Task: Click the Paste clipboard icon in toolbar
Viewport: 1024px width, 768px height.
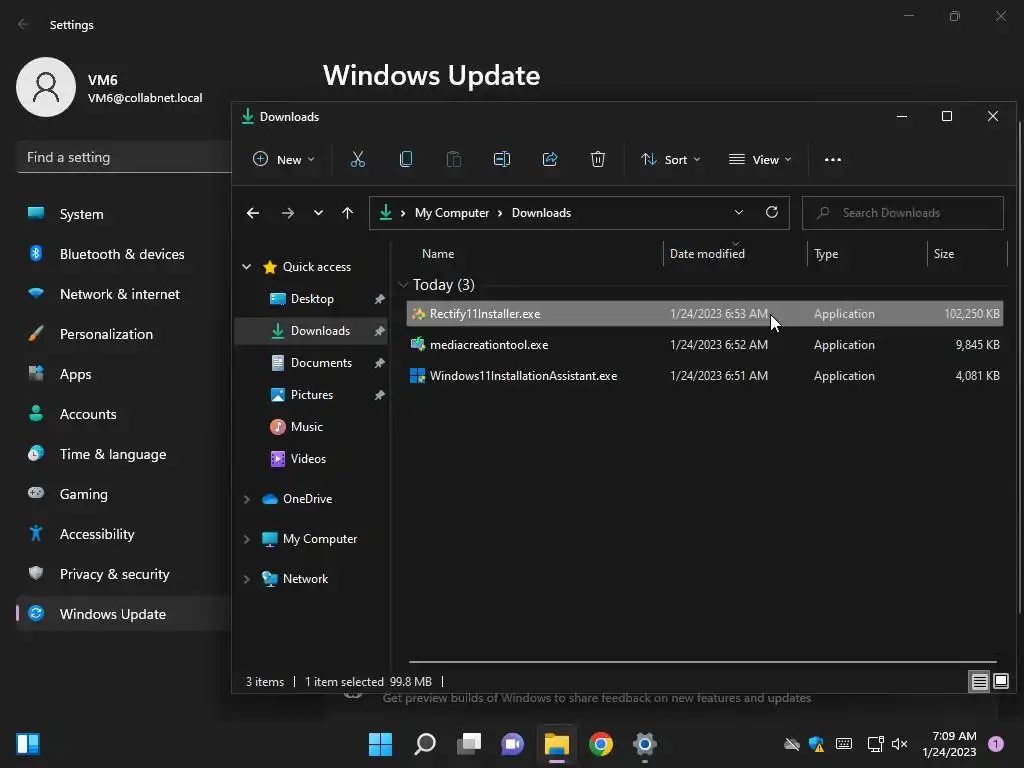Action: 454,159
